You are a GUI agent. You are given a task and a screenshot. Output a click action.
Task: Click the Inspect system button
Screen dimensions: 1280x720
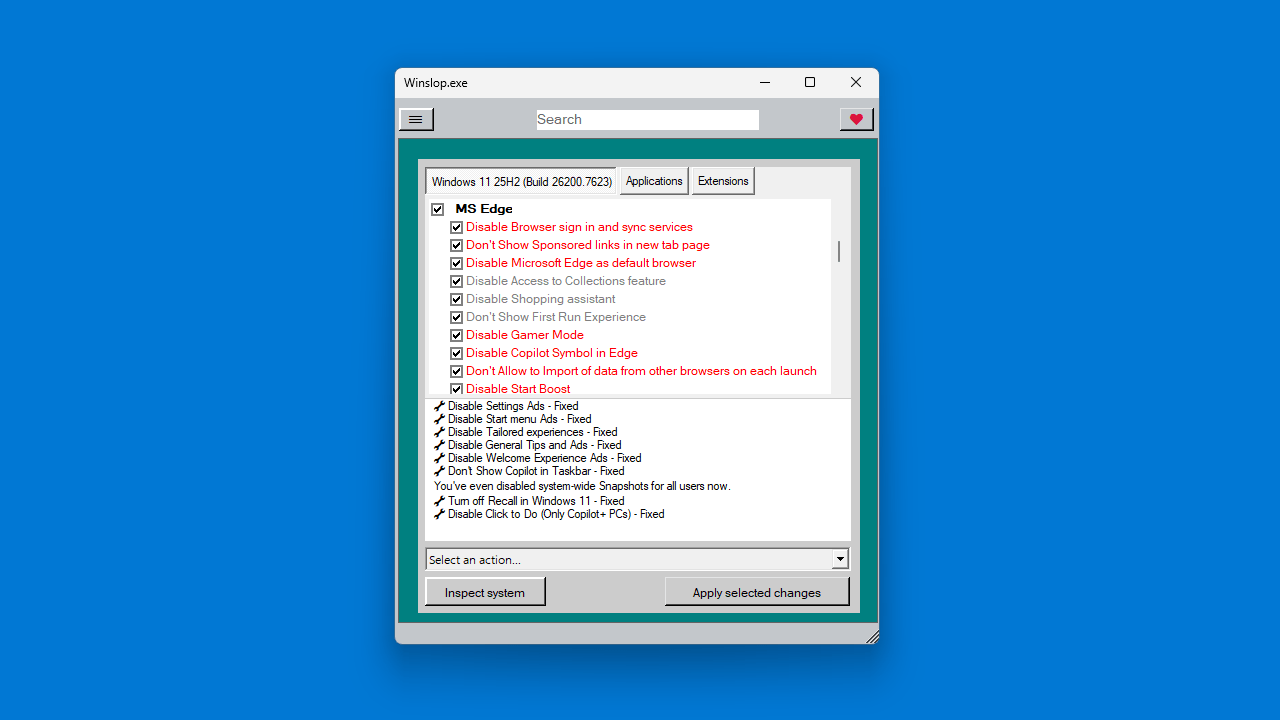click(485, 592)
